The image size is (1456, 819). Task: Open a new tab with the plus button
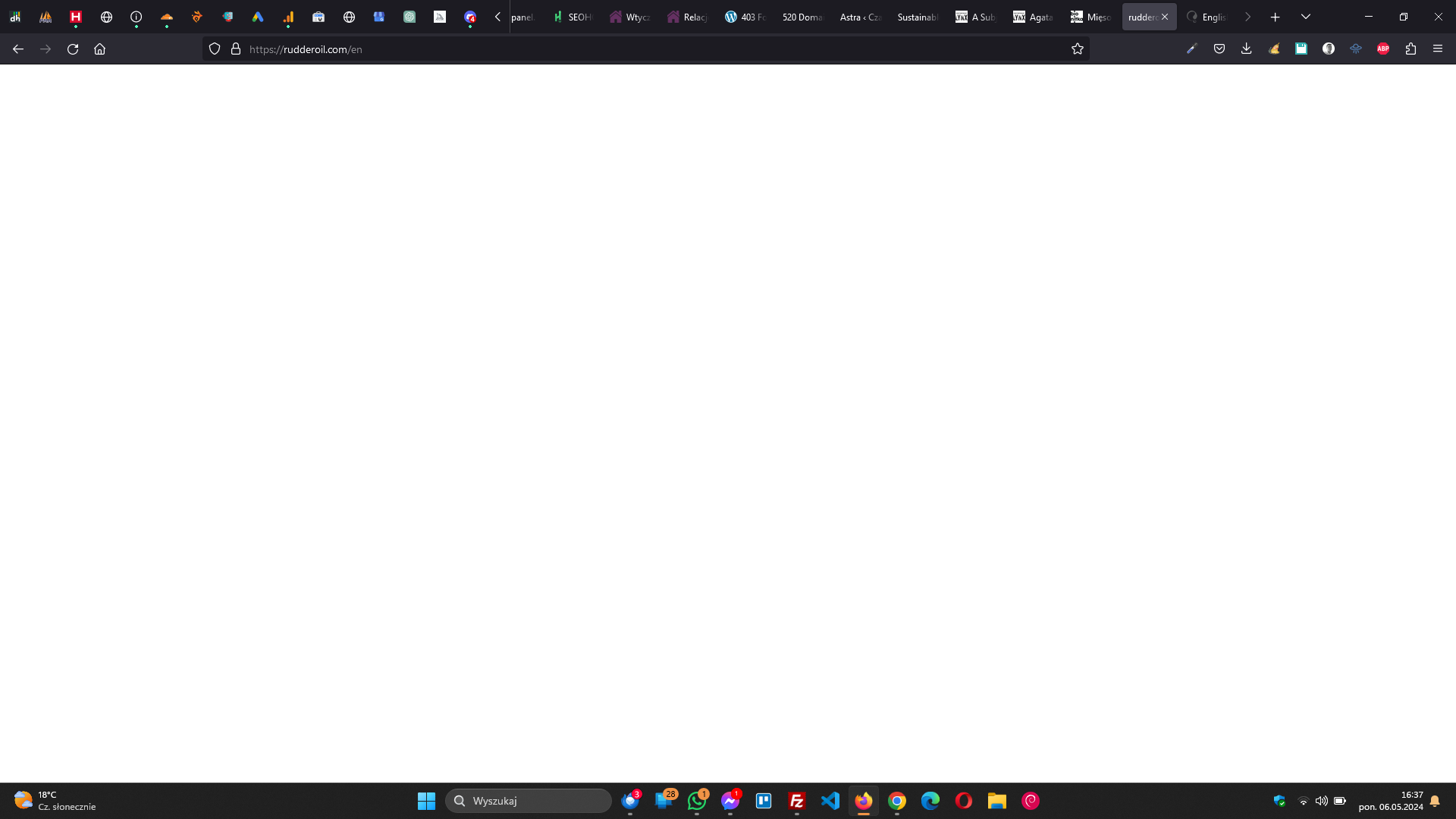click(1276, 17)
